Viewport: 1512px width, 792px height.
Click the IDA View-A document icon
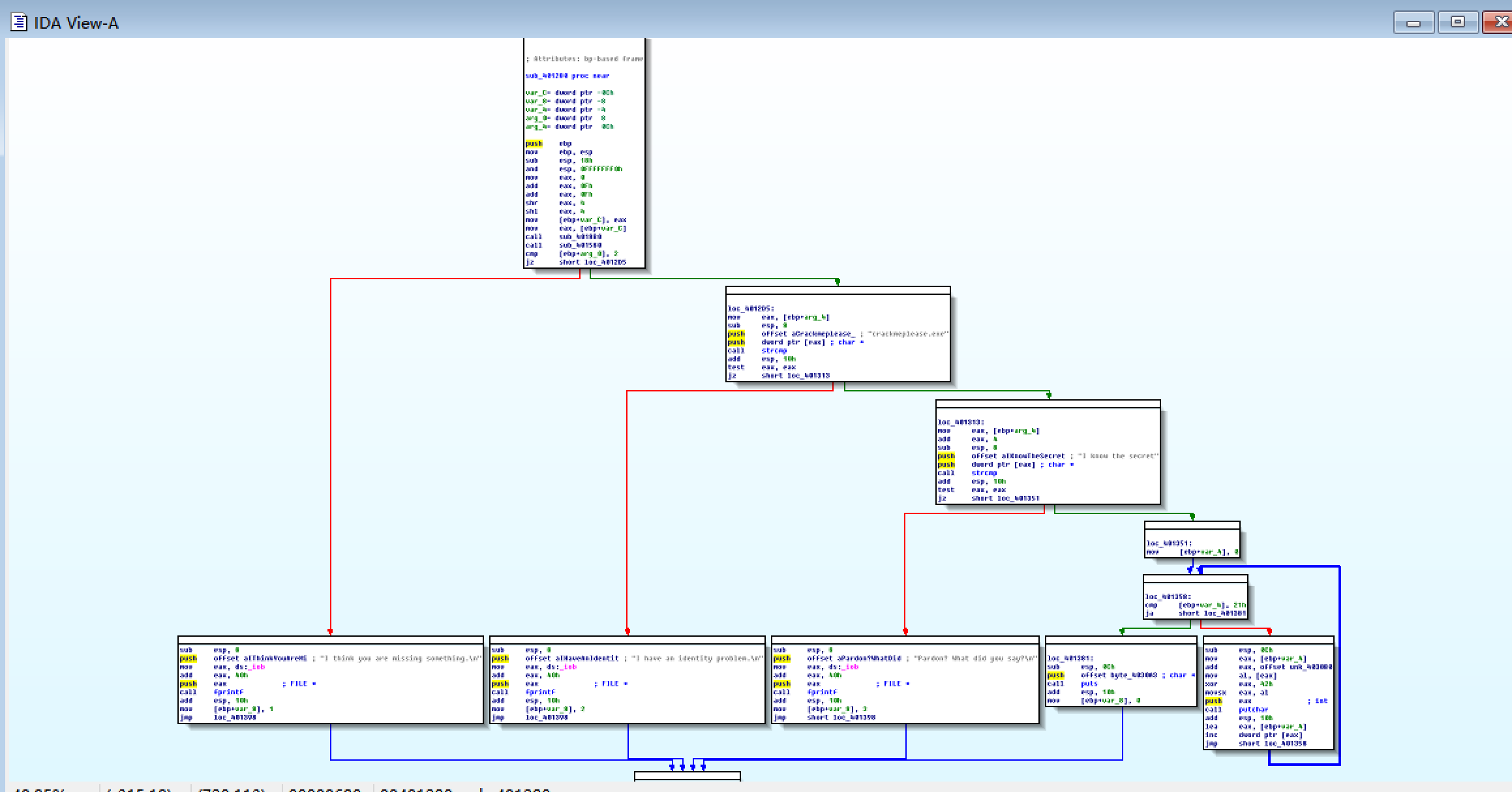pos(20,23)
